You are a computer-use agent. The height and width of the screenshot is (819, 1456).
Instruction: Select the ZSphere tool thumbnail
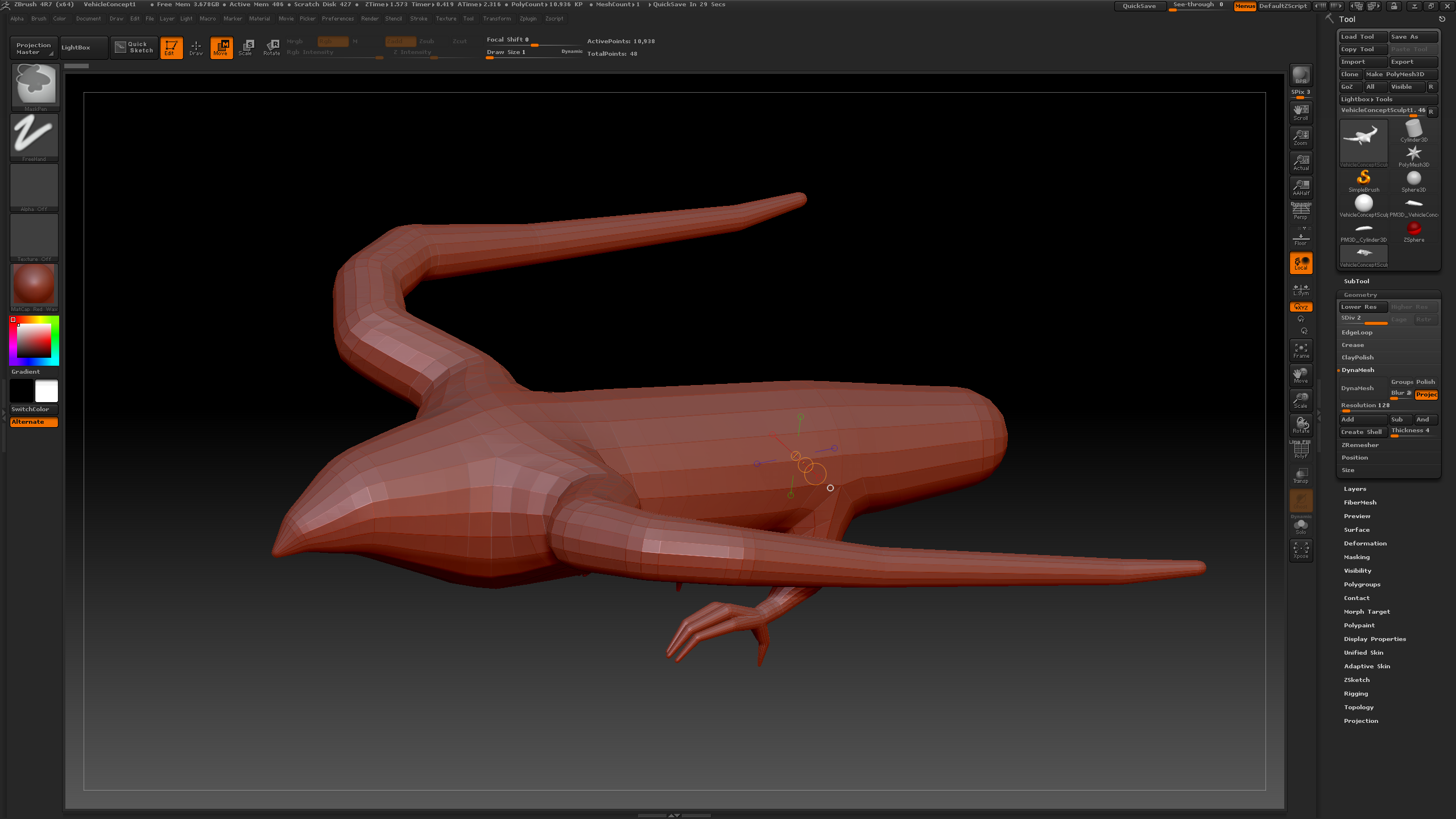click(x=1413, y=230)
